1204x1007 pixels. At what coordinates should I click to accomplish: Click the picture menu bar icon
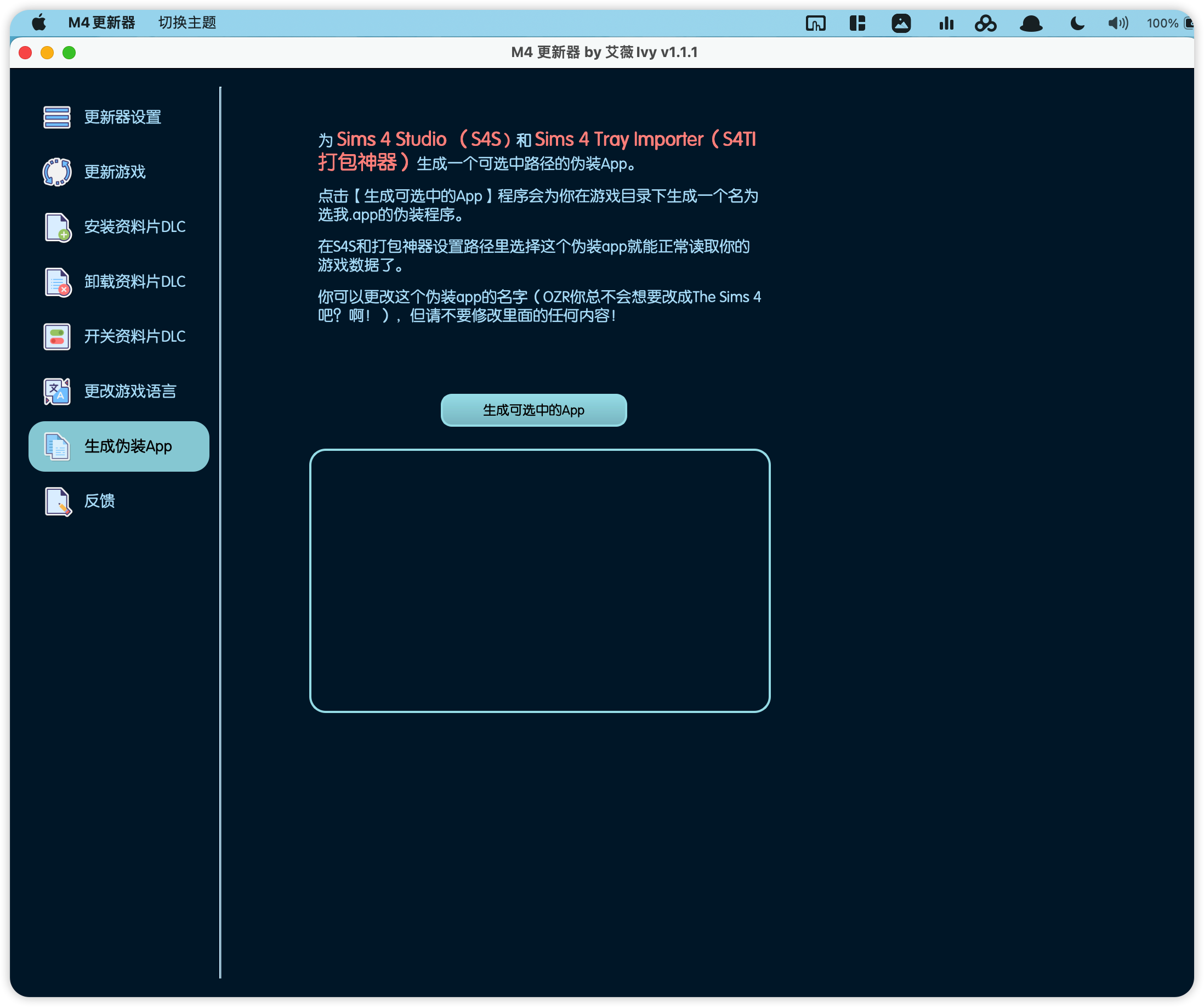pos(901,23)
